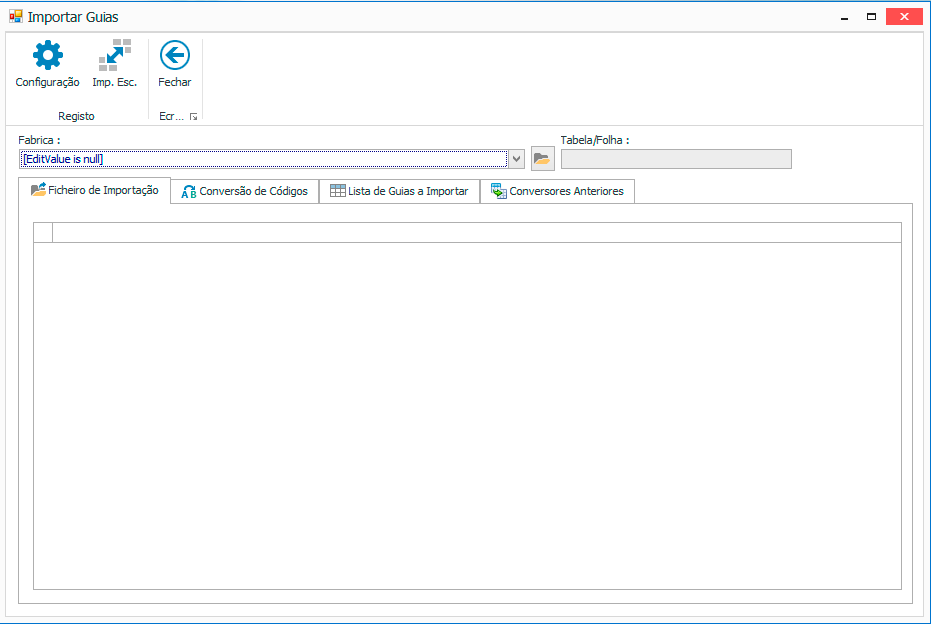The width and height of the screenshot is (931, 624).
Task: Click the open folder browse button
Action: (x=542, y=159)
